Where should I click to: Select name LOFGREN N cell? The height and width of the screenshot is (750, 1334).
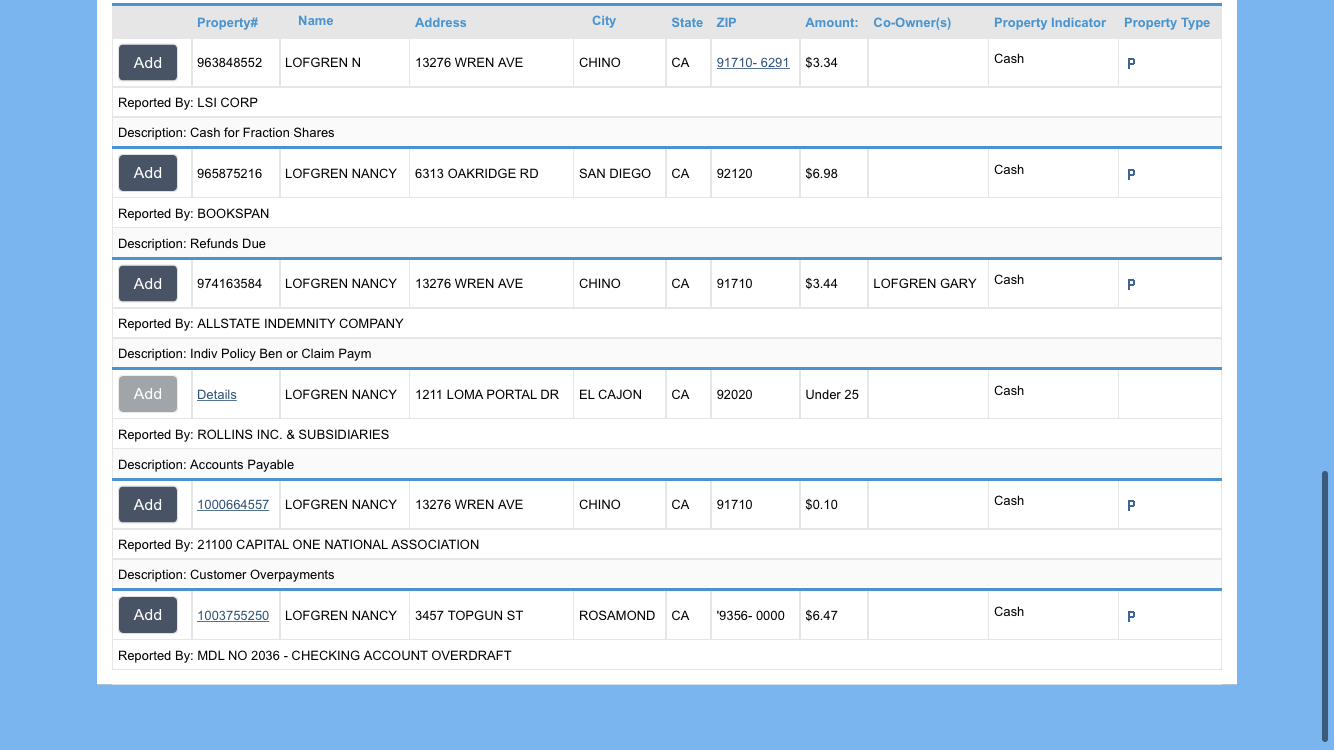345,63
